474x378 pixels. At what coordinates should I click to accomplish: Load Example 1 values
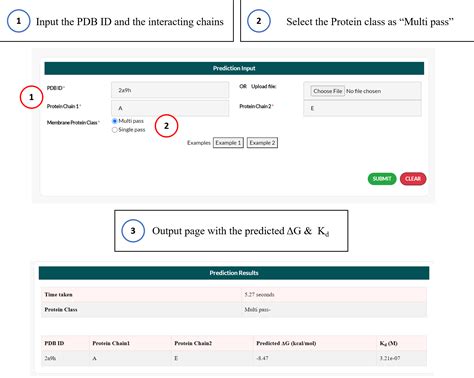(x=228, y=143)
